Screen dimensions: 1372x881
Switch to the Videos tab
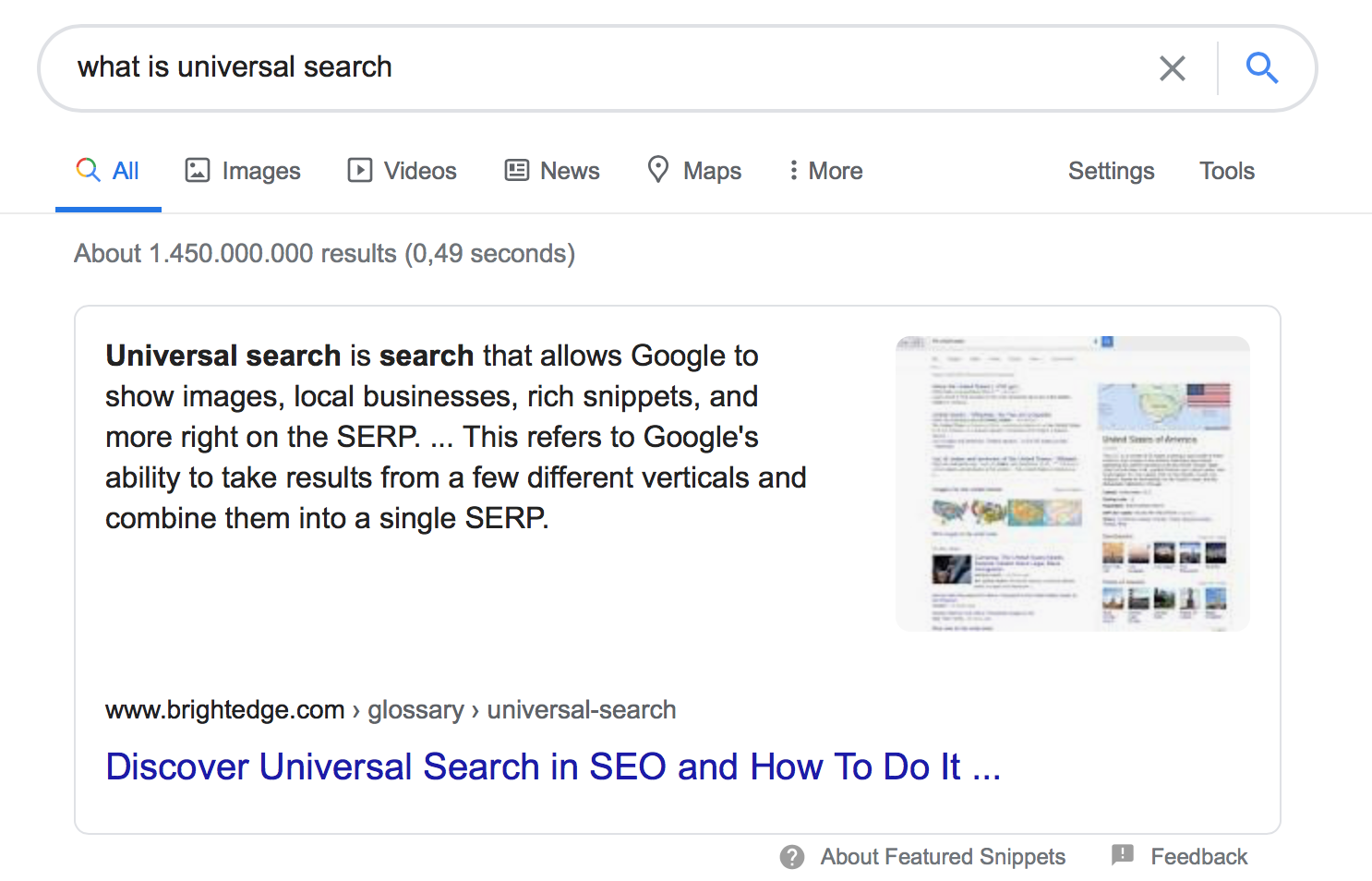(x=402, y=171)
